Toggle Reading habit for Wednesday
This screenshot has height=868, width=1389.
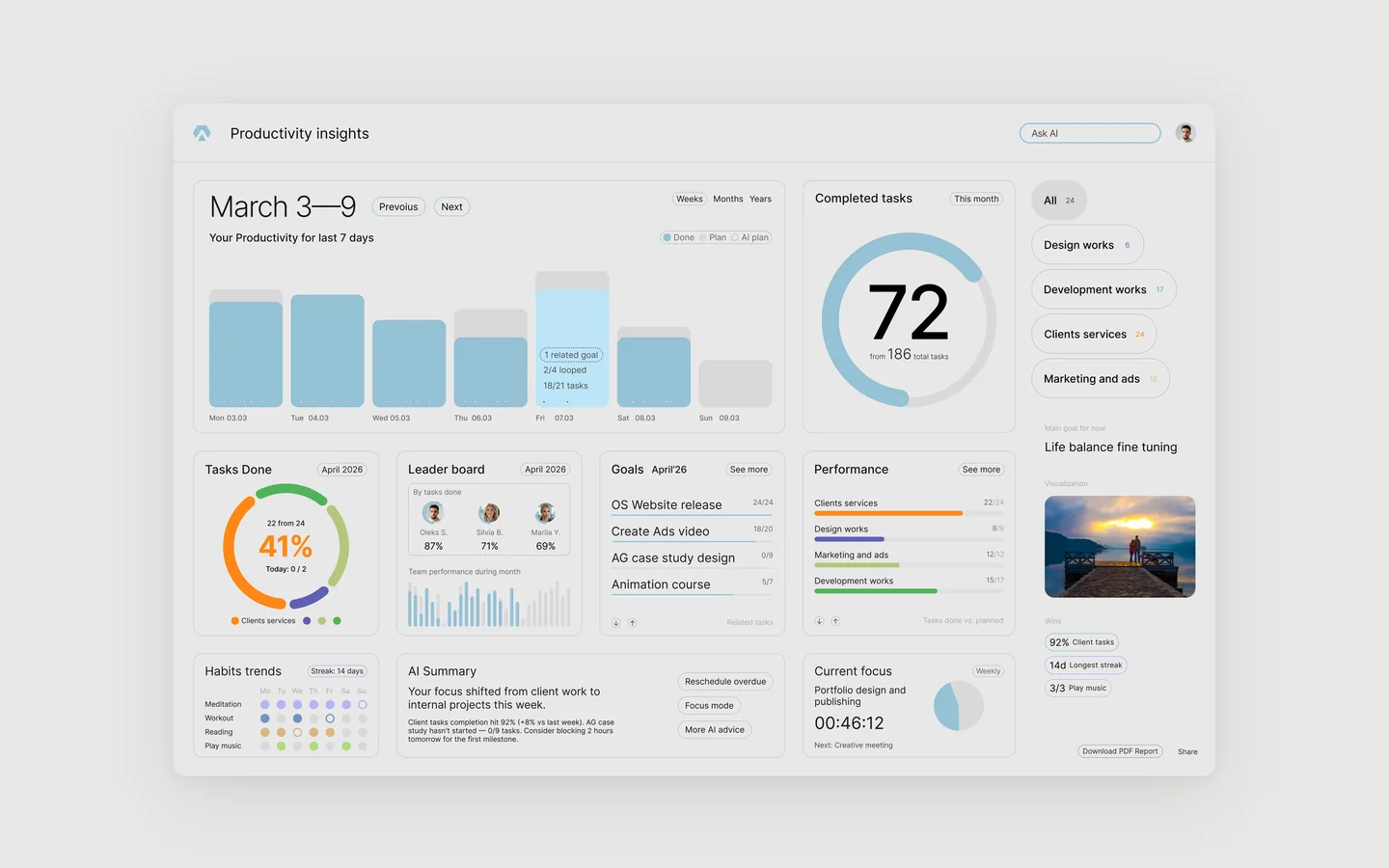(297, 732)
